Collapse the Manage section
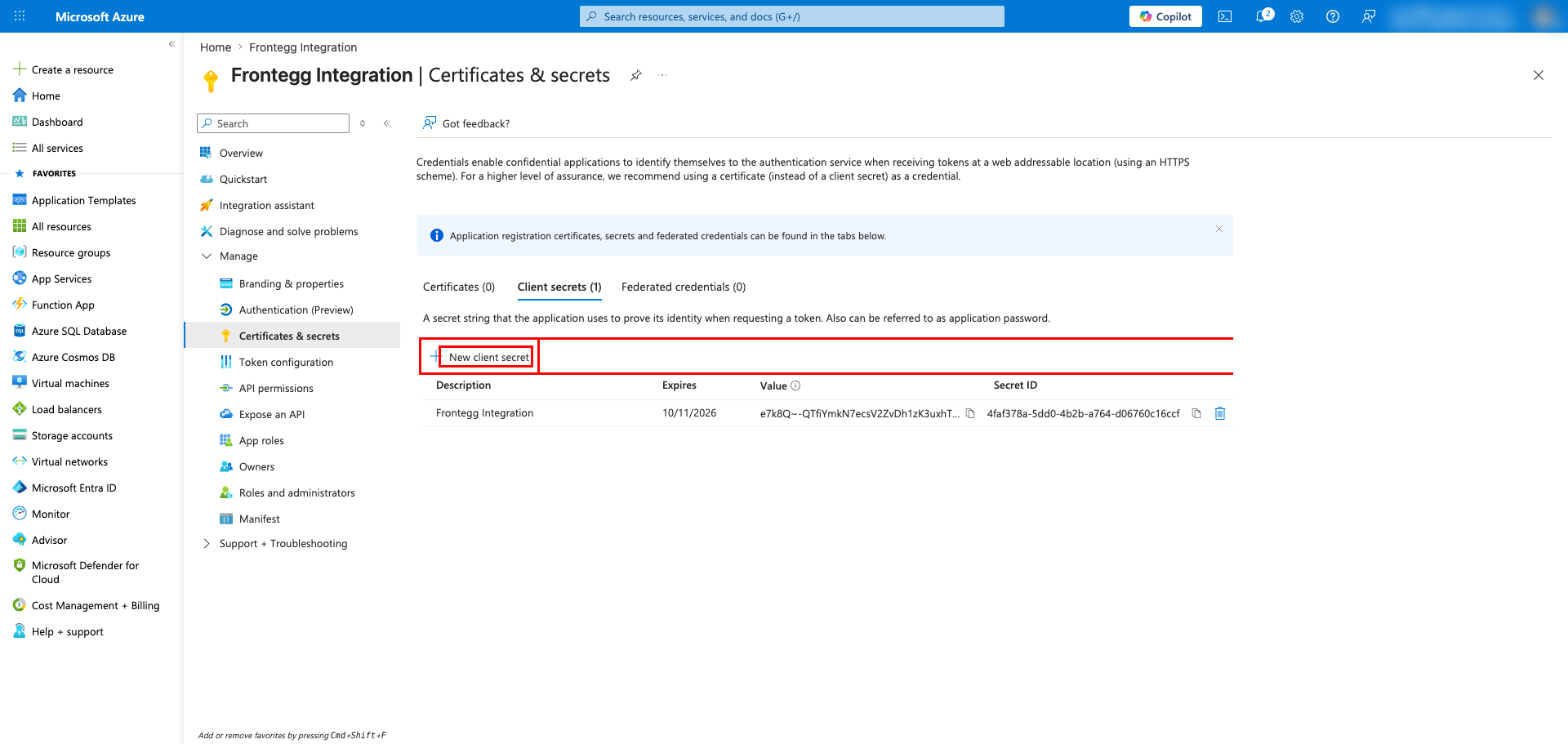Image resolution: width=1568 pixels, height=744 pixels. (x=207, y=256)
